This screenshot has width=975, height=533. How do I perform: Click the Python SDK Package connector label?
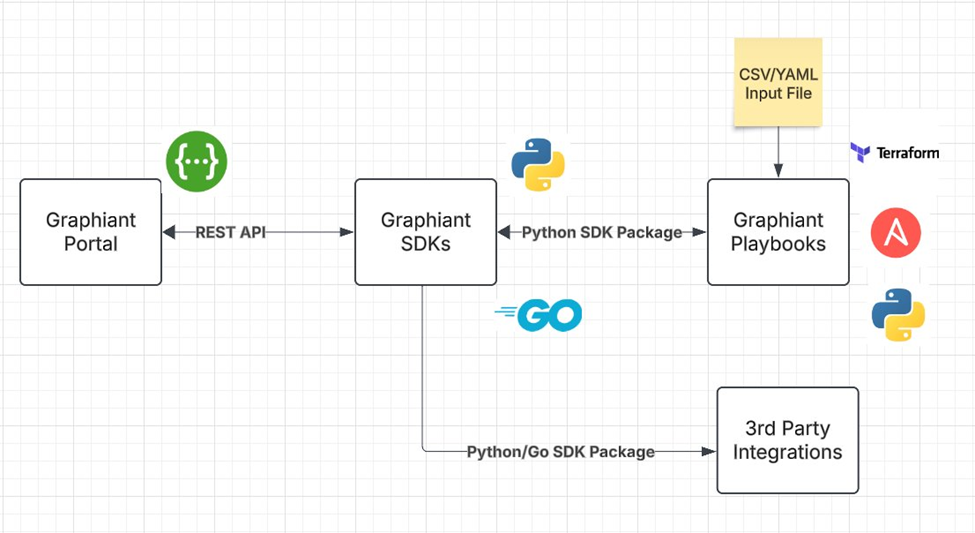pyautogui.click(x=602, y=232)
